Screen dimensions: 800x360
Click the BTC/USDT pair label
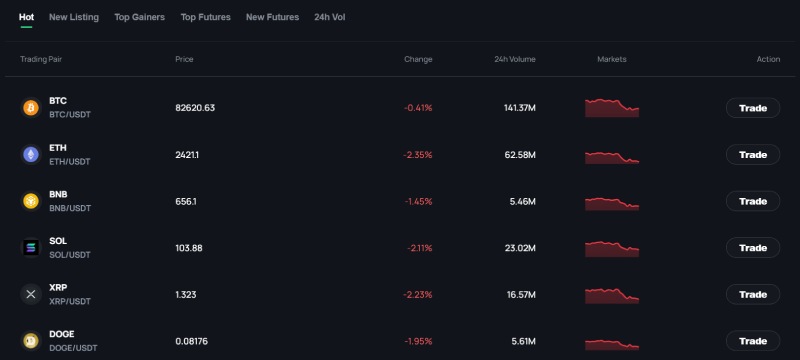coord(69,115)
